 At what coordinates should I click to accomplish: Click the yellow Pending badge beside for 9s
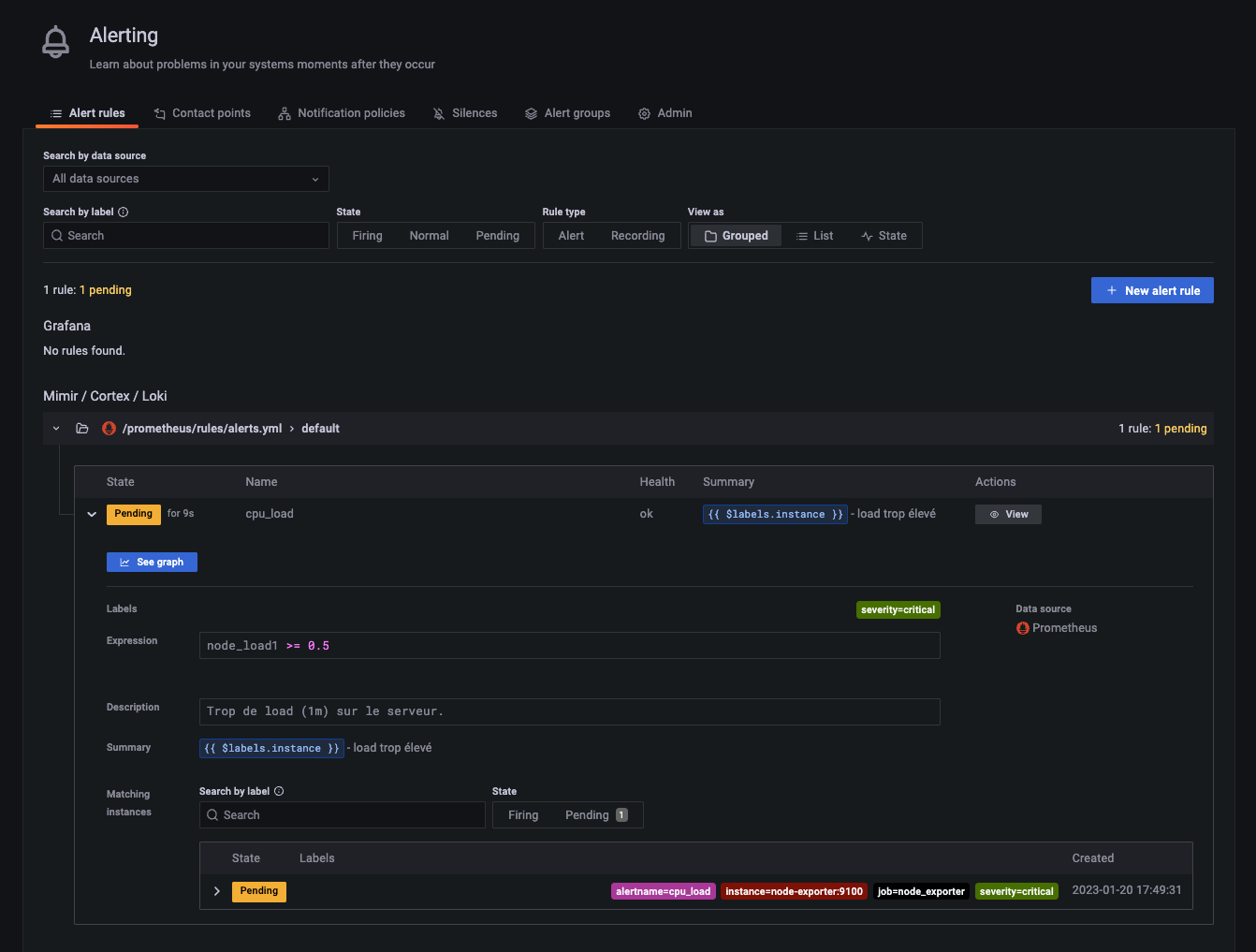(x=134, y=514)
